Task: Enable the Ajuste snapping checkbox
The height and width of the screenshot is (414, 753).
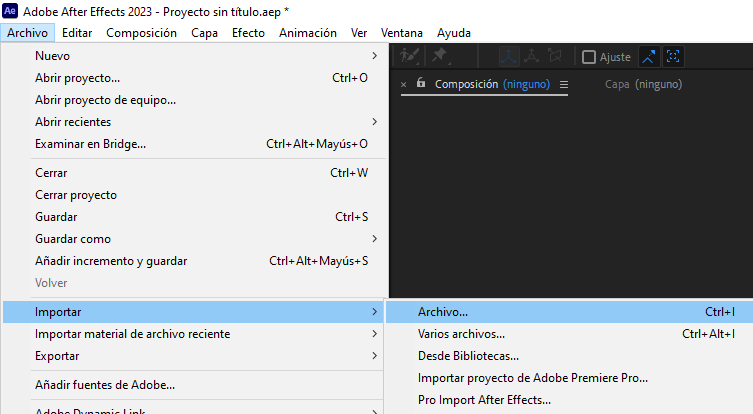Action: pos(589,57)
